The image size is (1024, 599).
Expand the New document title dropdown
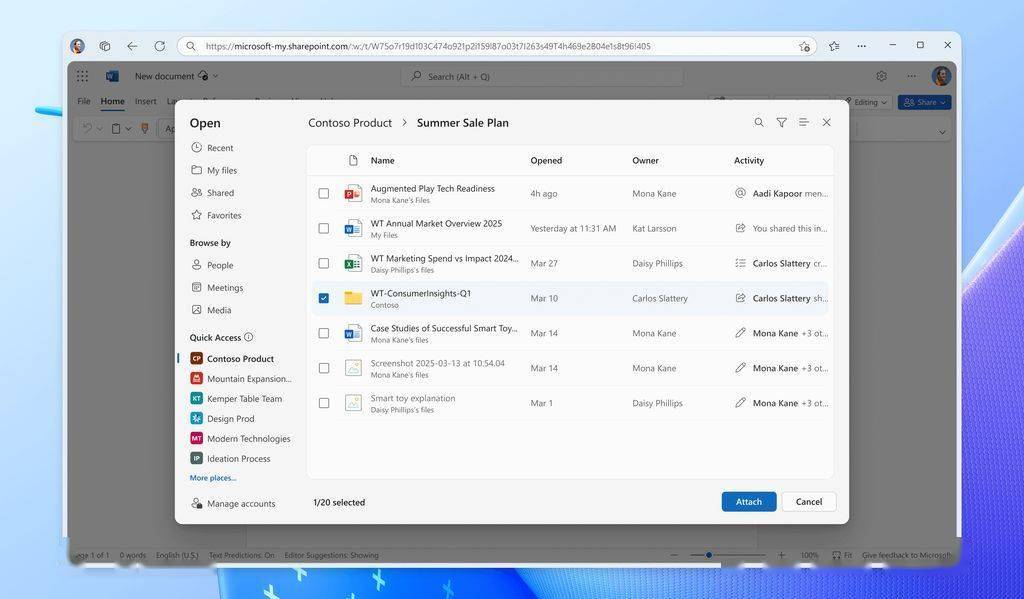(216, 76)
